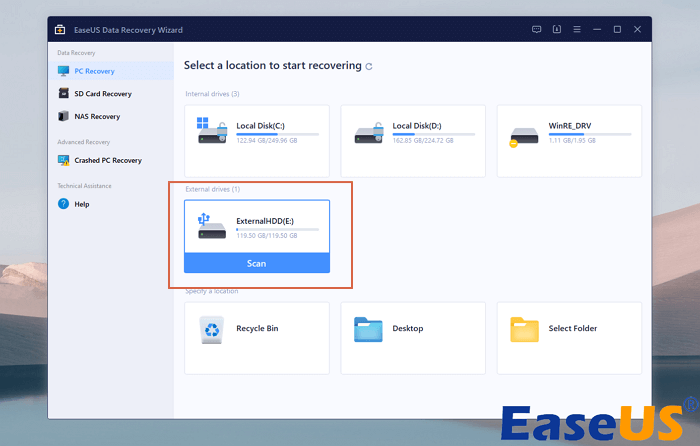This screenshot has height=446, width=700.
Task: Click the 122.94 GB/249.96 GB size text
Action: 267,141
